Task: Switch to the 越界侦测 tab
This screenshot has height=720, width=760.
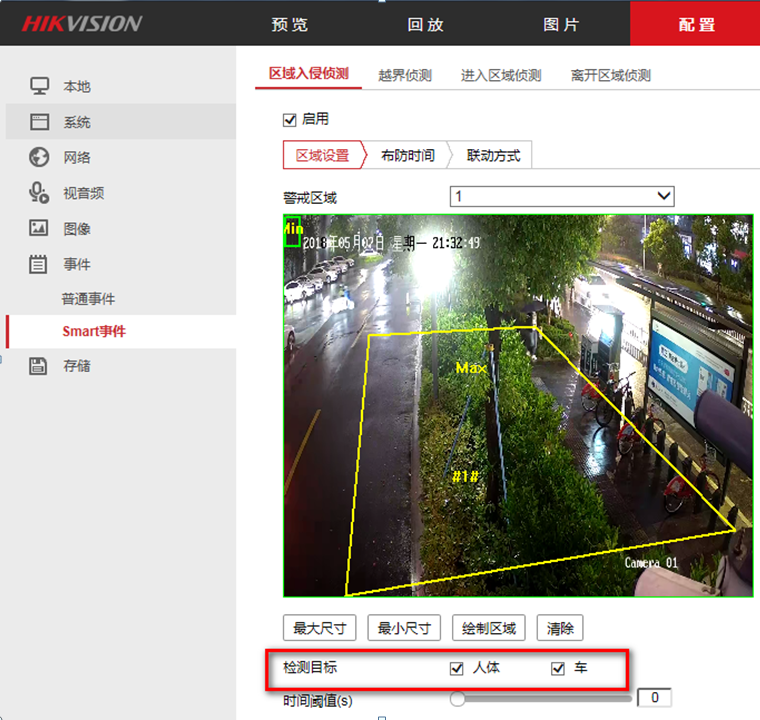Action: coord(405,75)
